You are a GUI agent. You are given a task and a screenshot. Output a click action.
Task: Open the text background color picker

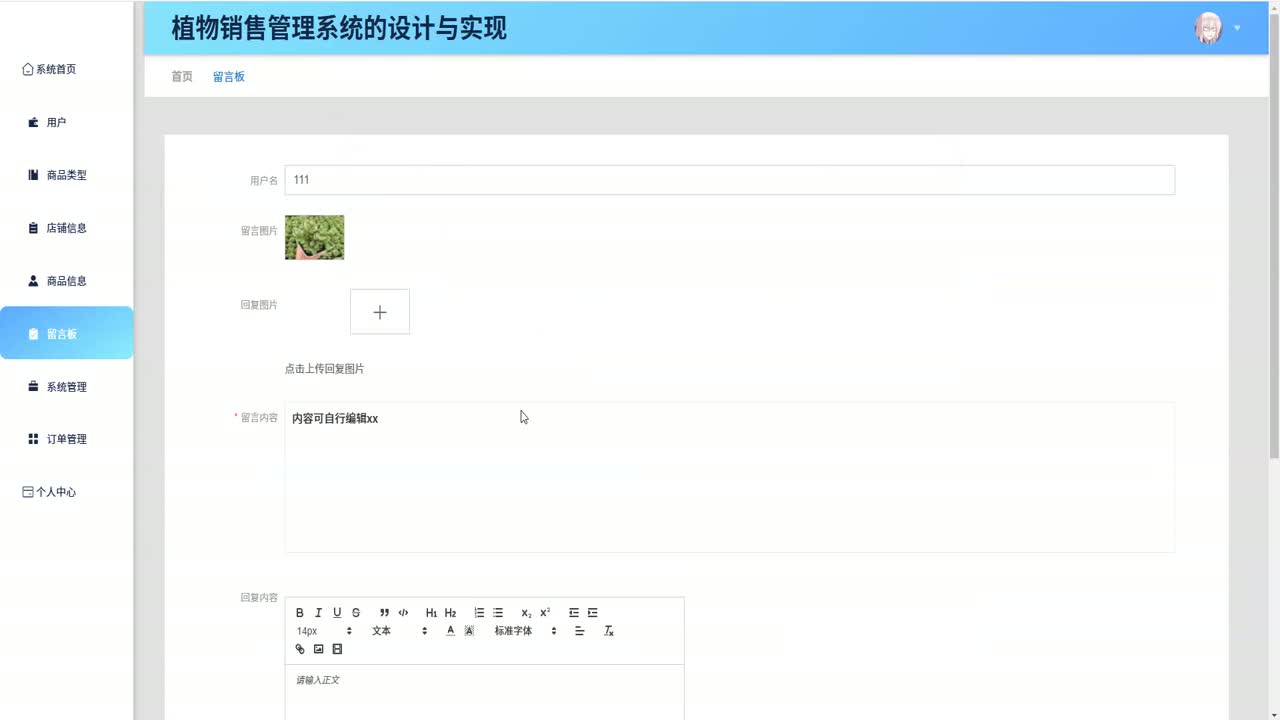tap(469, 631)
